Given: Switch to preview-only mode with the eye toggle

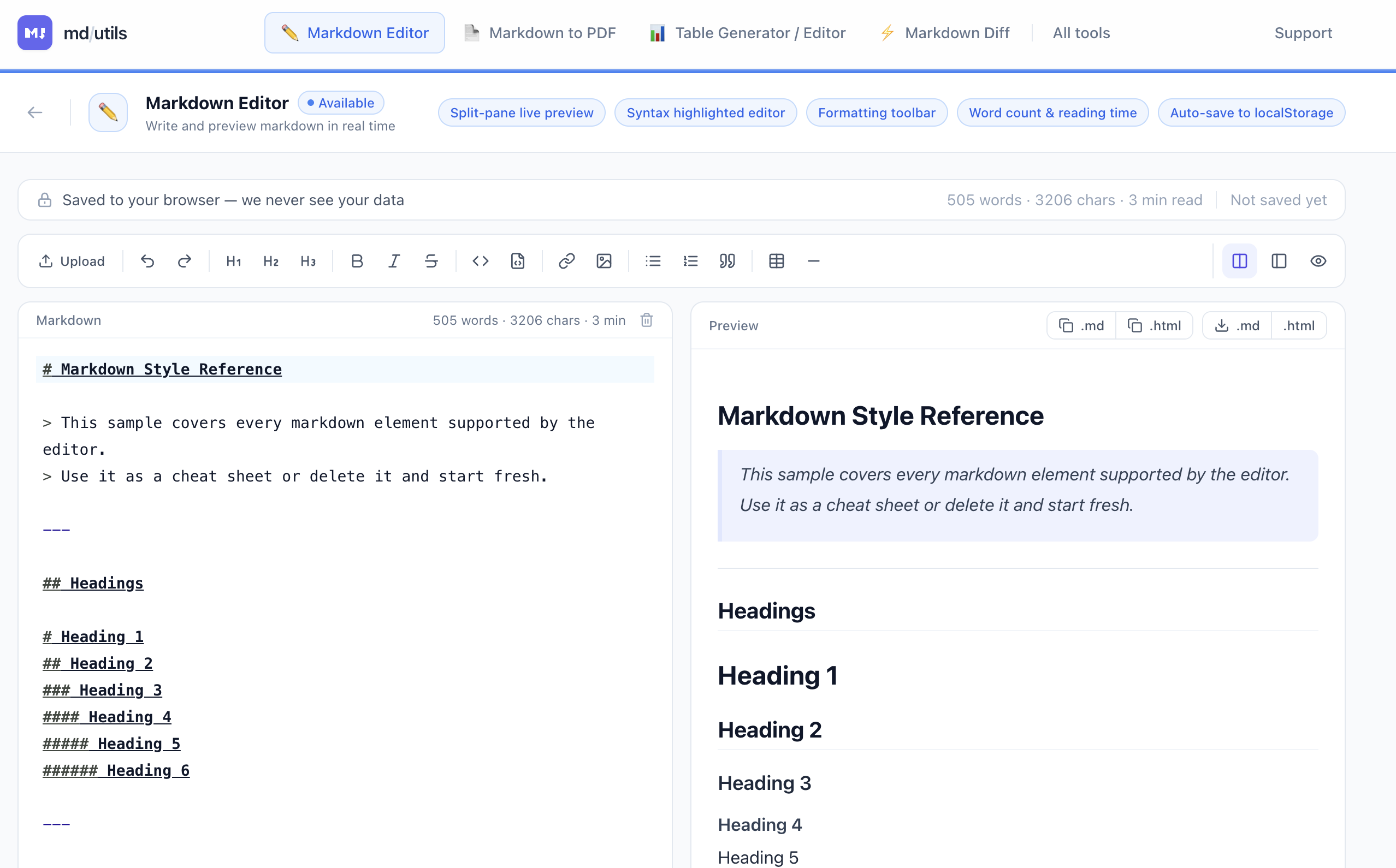Looking at the screenshot, I should coord(1318,261).
